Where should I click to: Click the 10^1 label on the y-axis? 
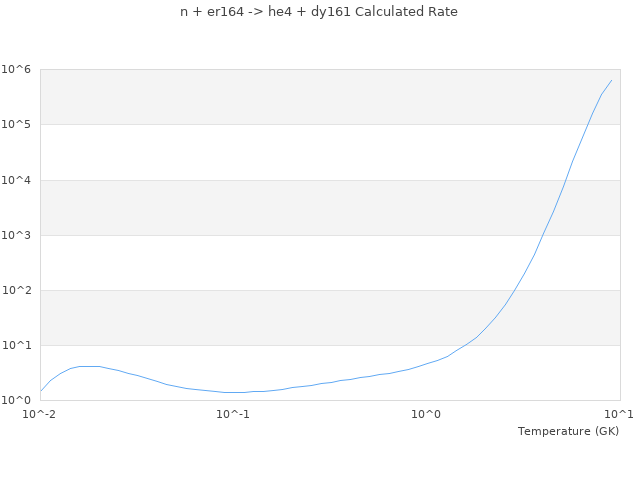click(17, 345)
